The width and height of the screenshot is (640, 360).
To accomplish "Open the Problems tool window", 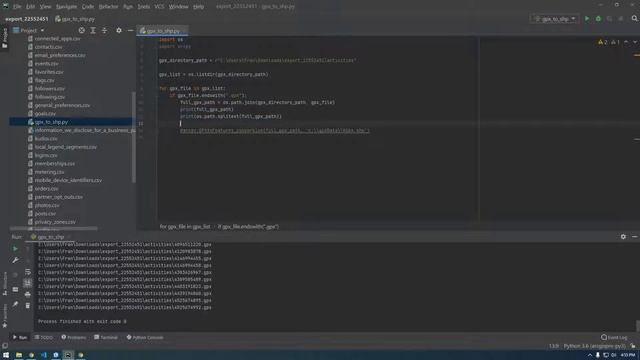I will tap(73, 337).
